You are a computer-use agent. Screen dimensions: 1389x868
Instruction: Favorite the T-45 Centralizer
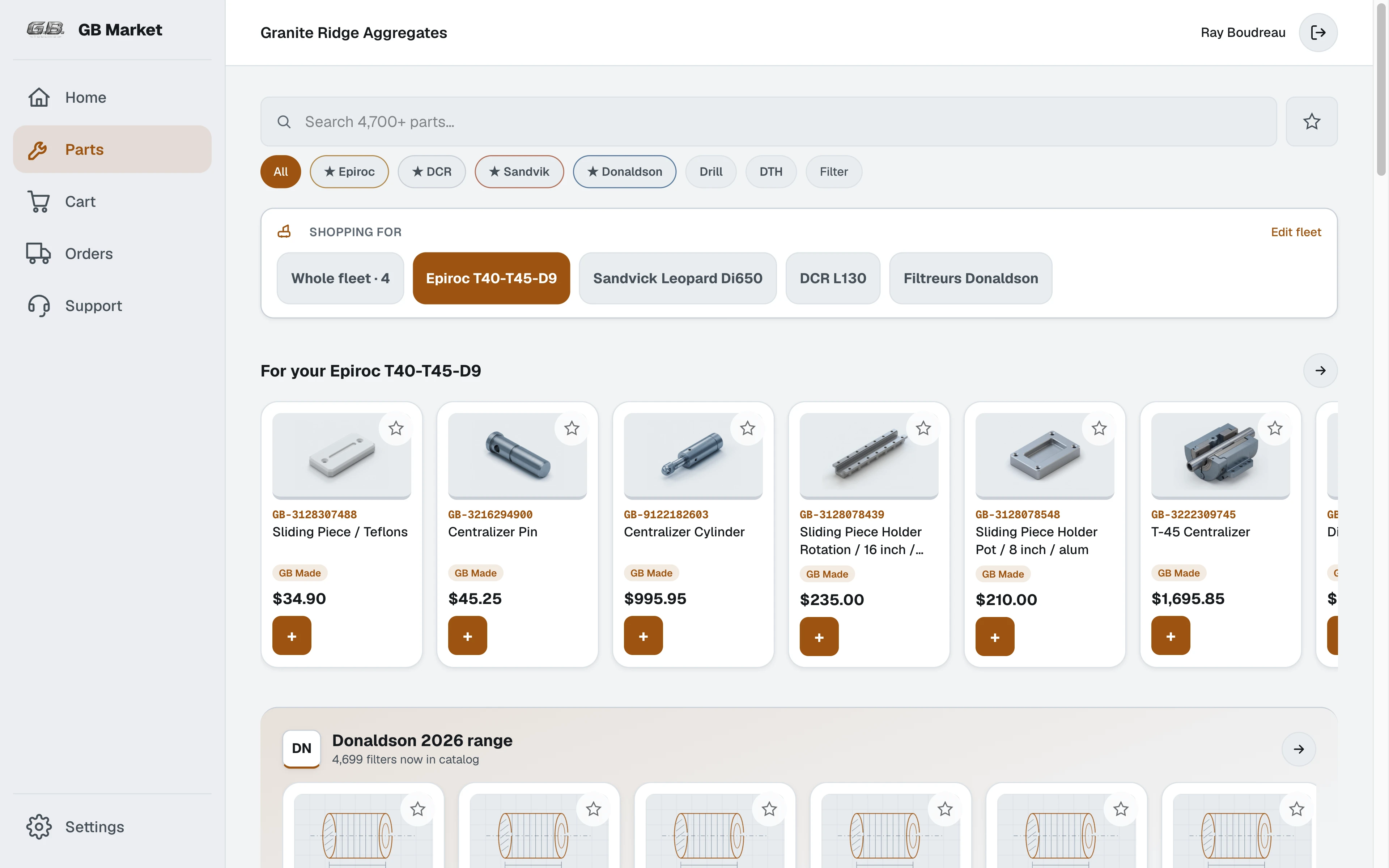pyautogui.click(x=1275, y=428)
